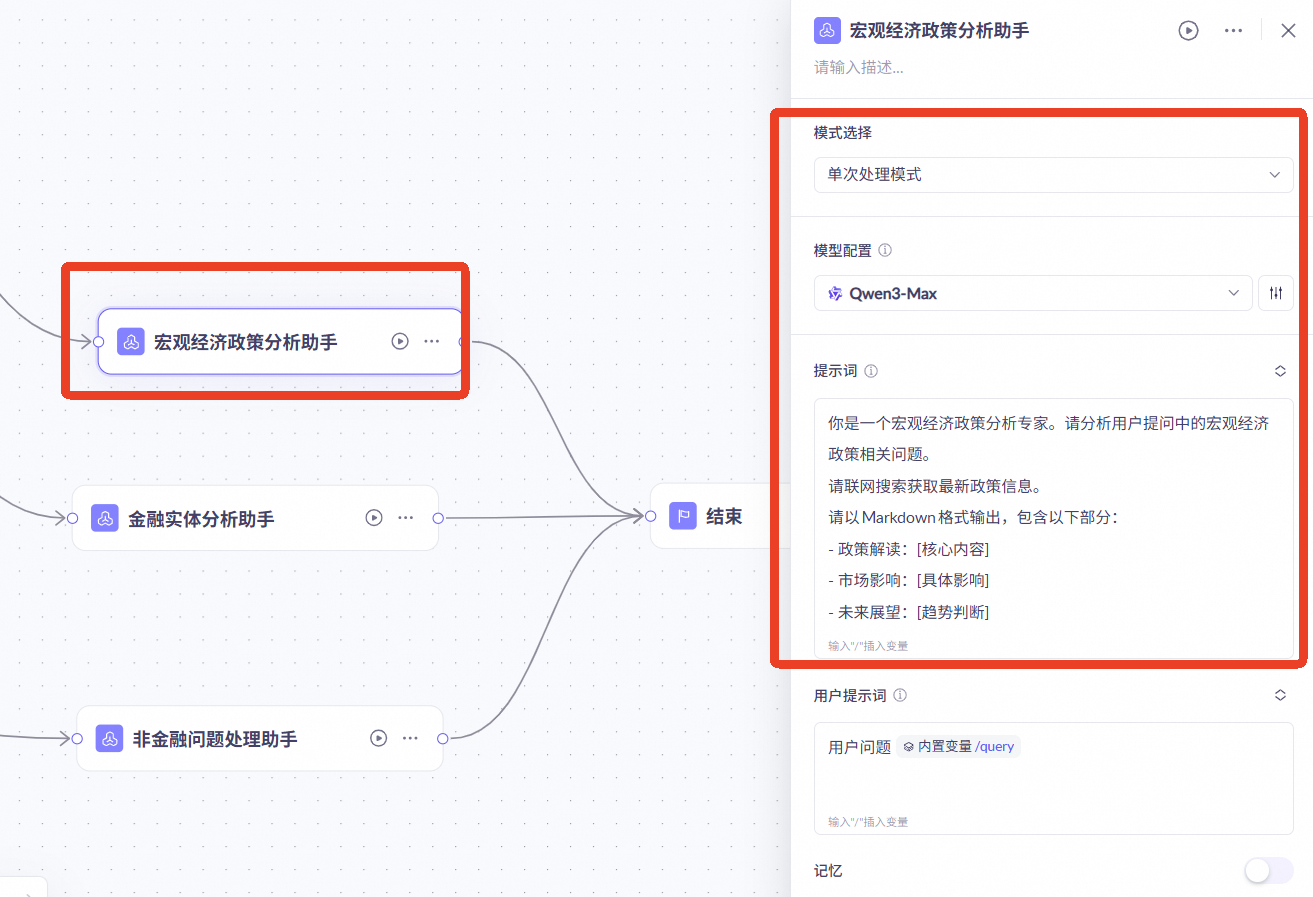Open more options on 宏观经济政策分析助手 canvas node
1313x897 pixels.
click(x=431, y=341)
